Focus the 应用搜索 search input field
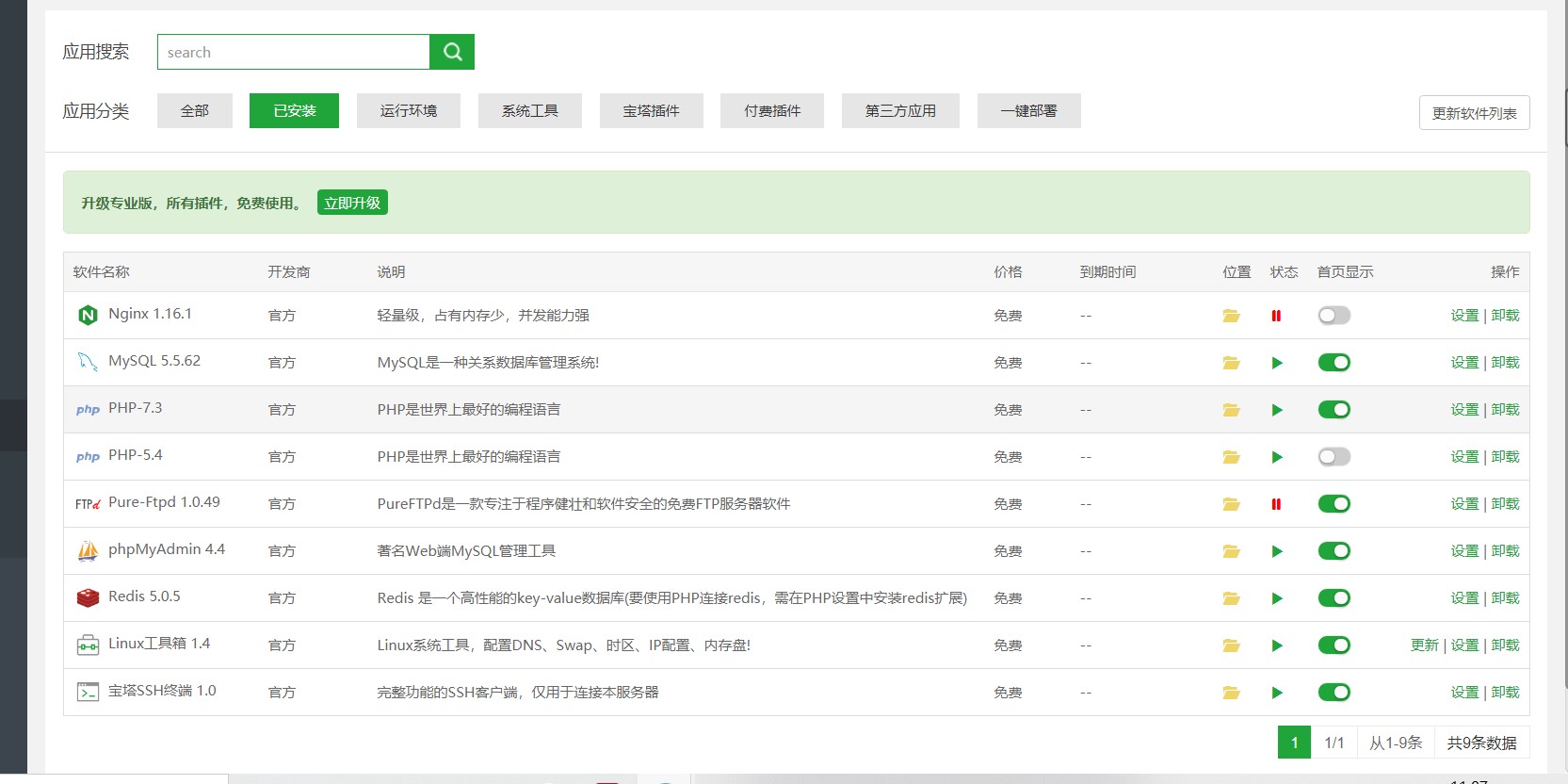Viewport: 1568px width, 784px height. [294, 52]
